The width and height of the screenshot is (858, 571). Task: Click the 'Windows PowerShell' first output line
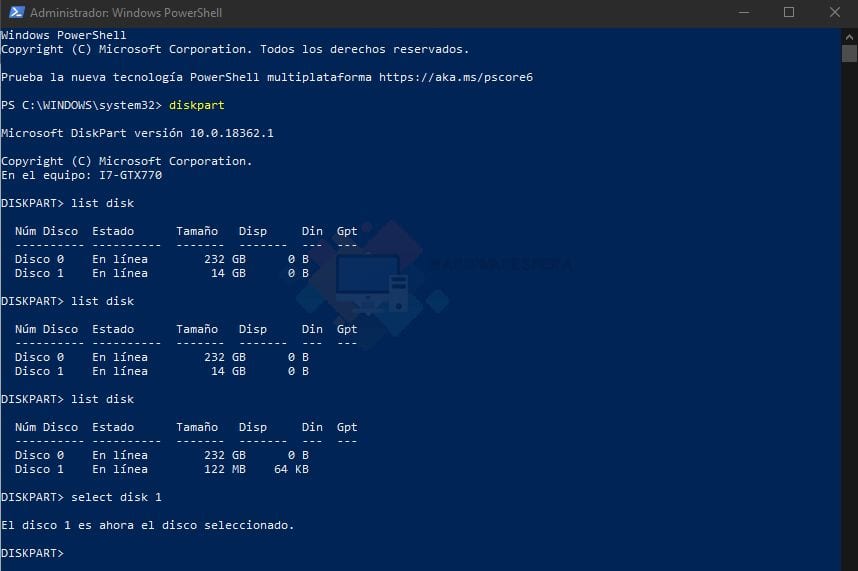click(x=63, y=35)
